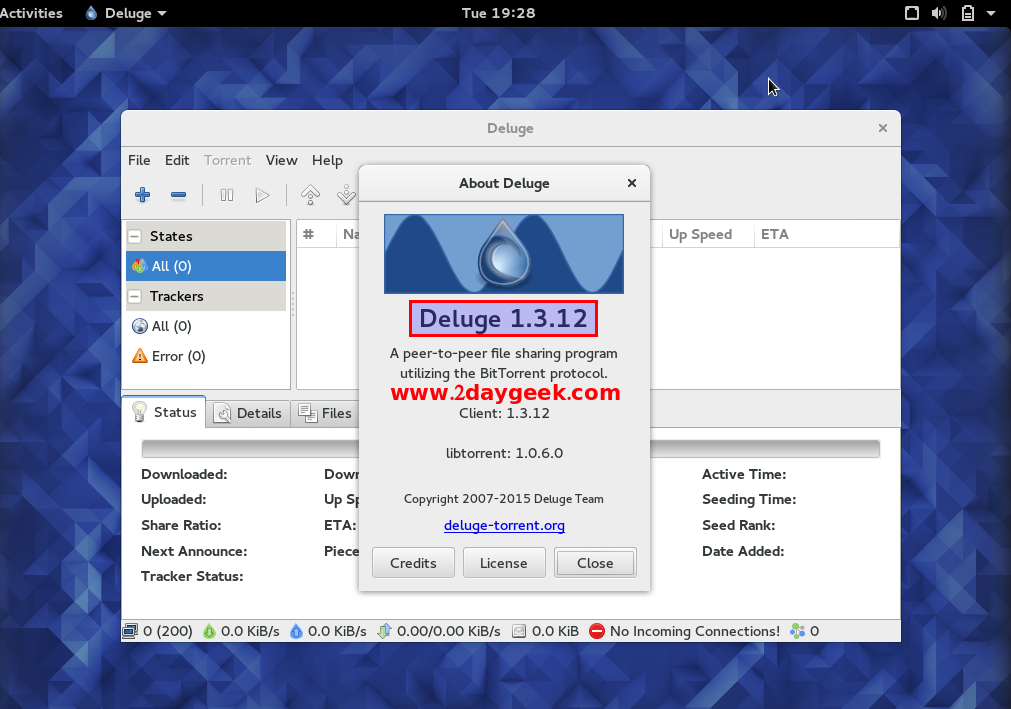The image size is (1011, 709).
Task: Click the "Uploaded:" label
Action: [x=173, y=500]
